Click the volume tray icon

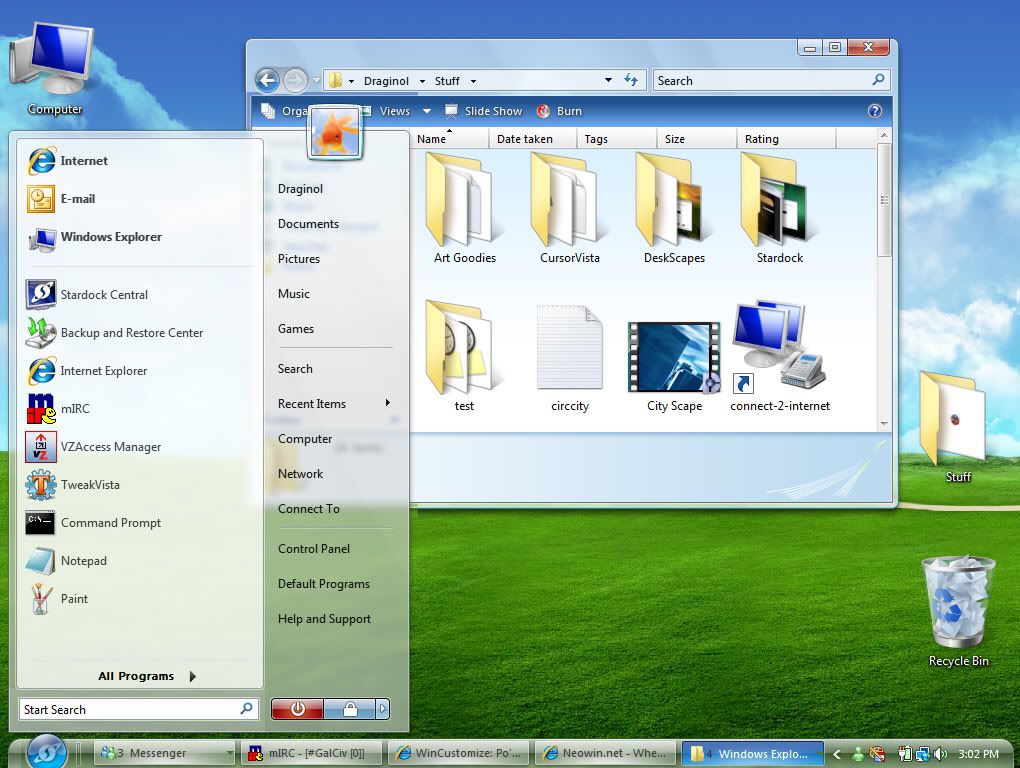[940, 754]
